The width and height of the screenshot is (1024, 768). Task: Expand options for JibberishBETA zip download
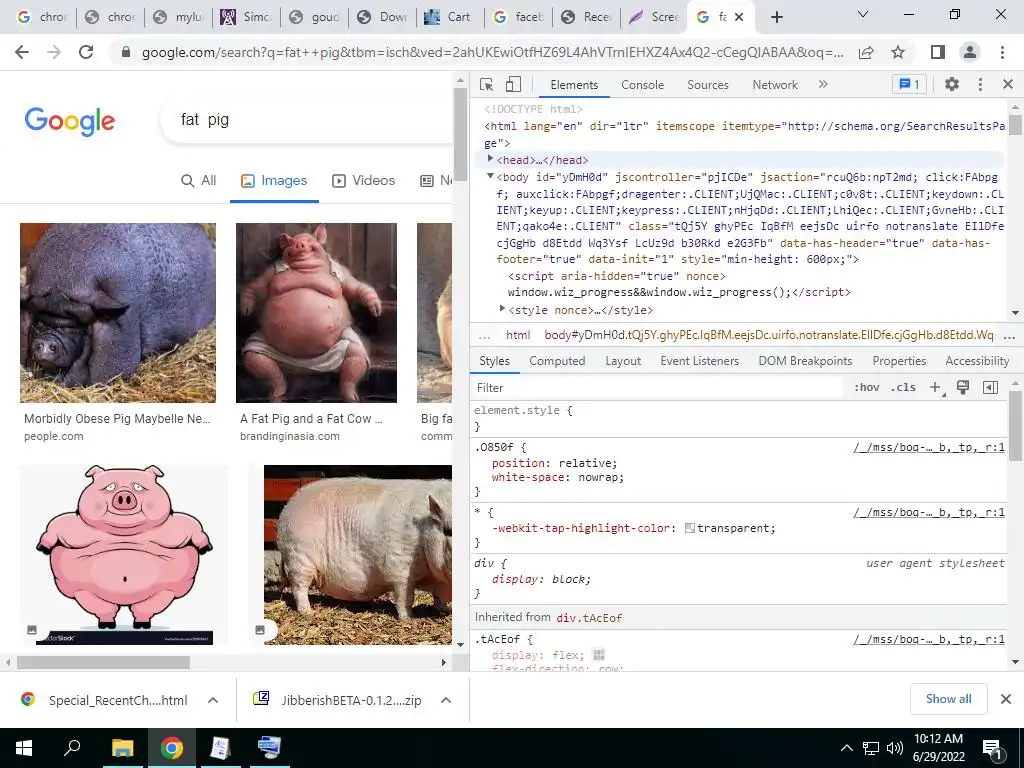pos(446,700)
